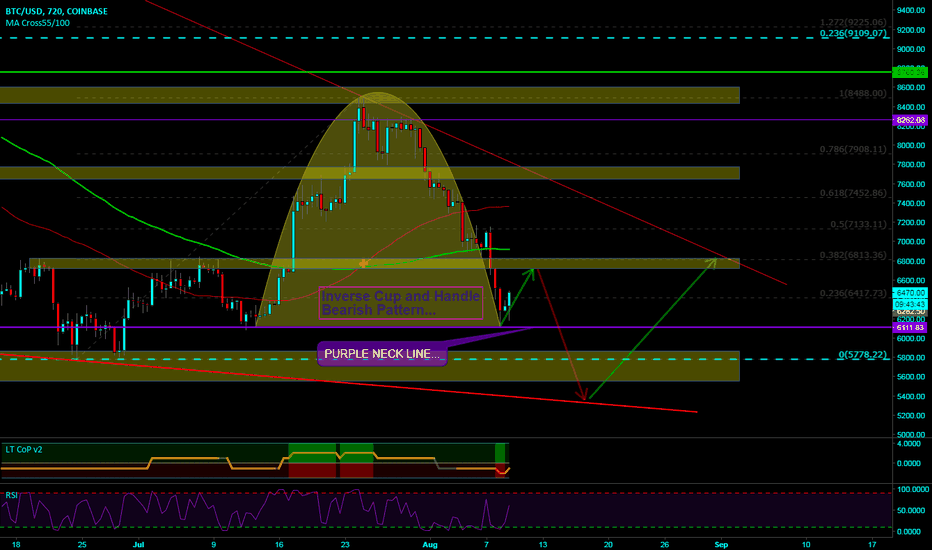Click date 13 on the time axis
This screenshot has height=550, width=932.
pos(543,544)
